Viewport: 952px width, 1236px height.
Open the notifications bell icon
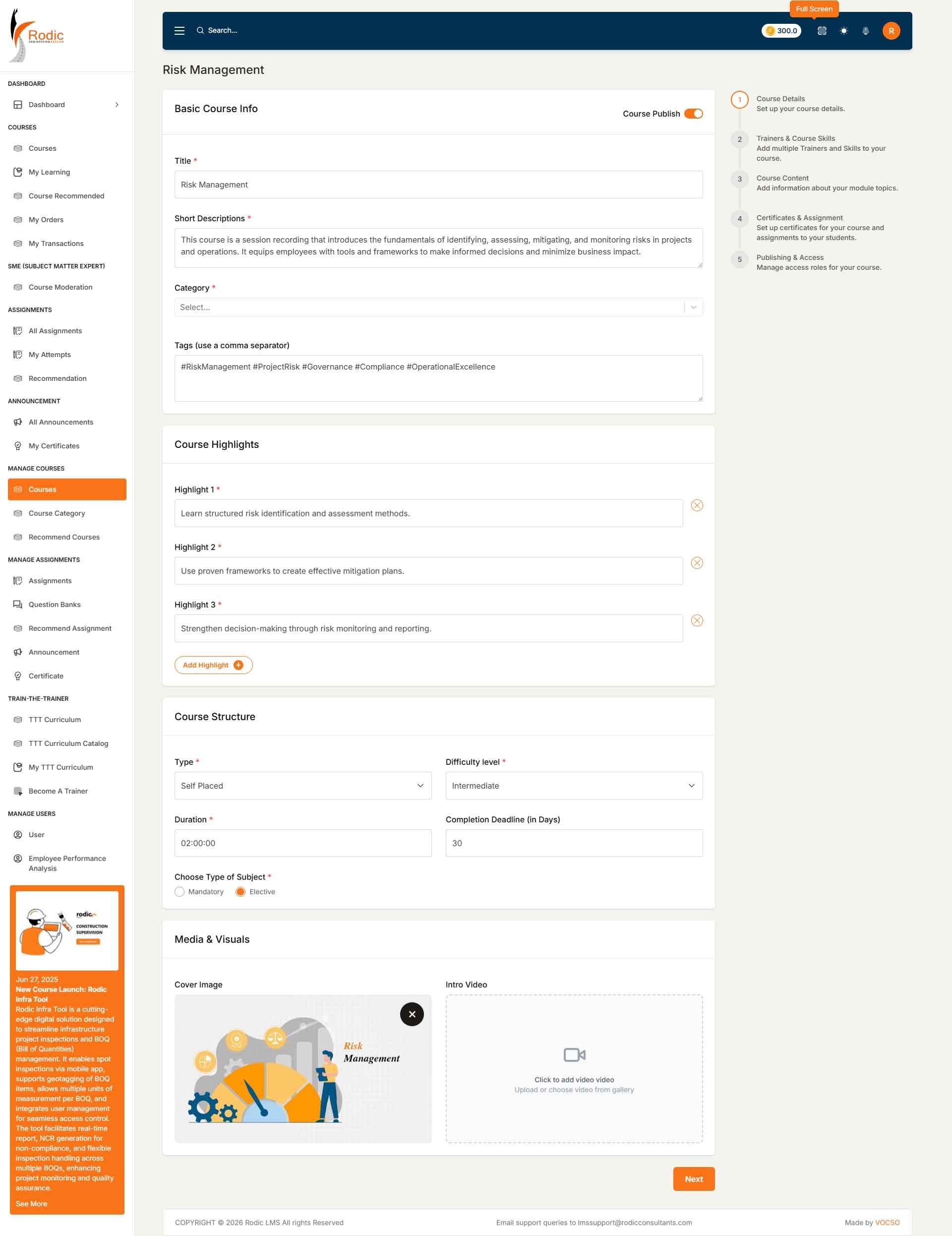tap(865, 31)
